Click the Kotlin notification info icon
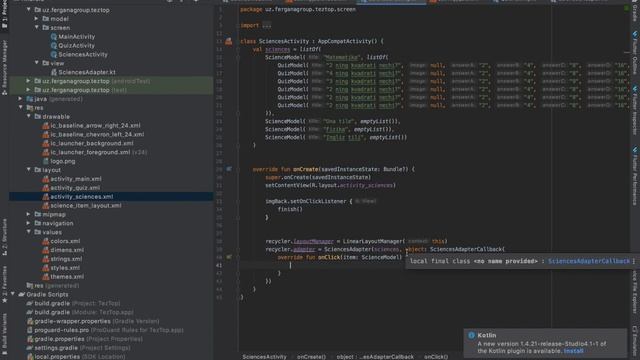This screenshot has height=360, width=640. tap(471, 335)
